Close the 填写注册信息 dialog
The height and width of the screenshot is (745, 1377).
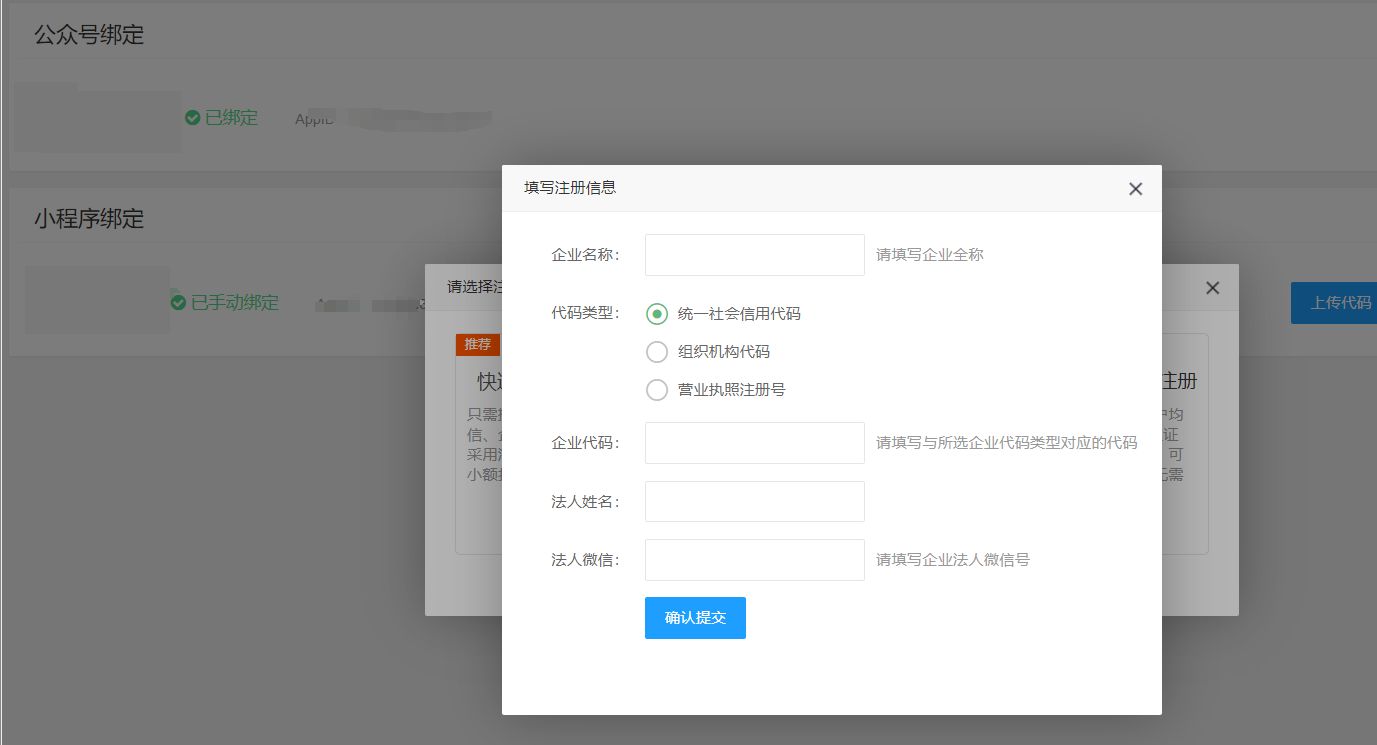1135,189
